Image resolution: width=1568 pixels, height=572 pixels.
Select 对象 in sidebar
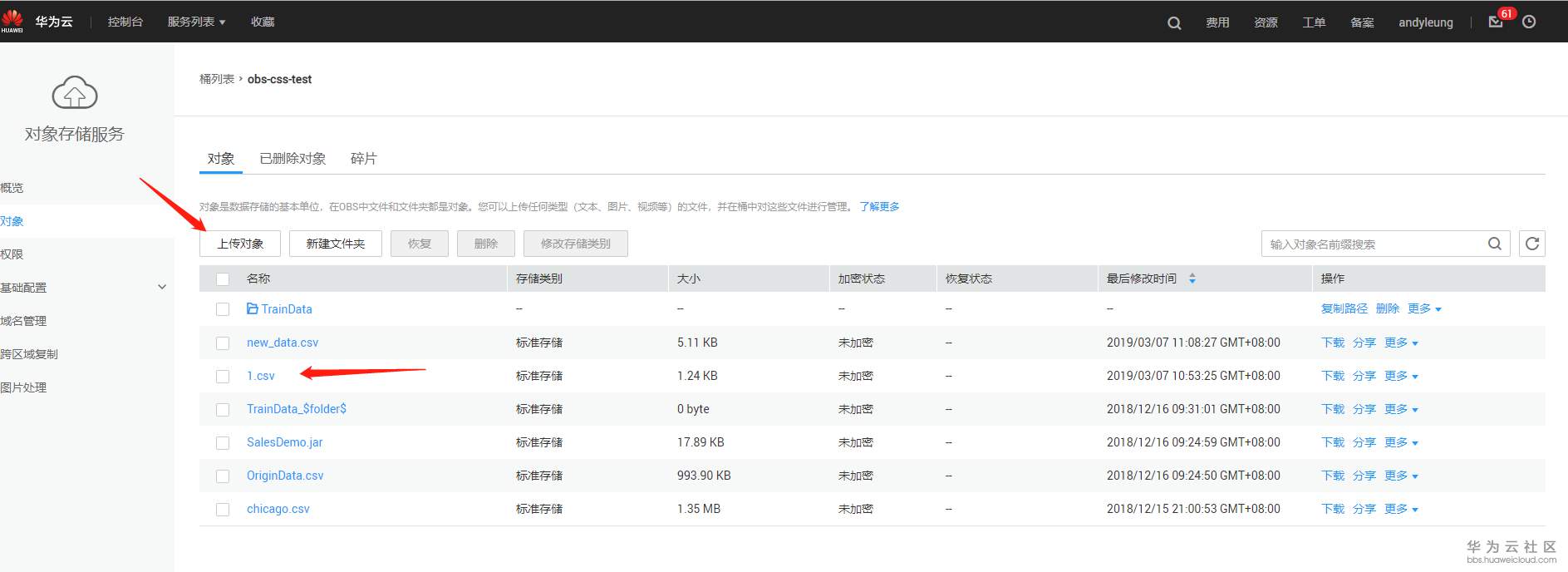coord(12,221)
